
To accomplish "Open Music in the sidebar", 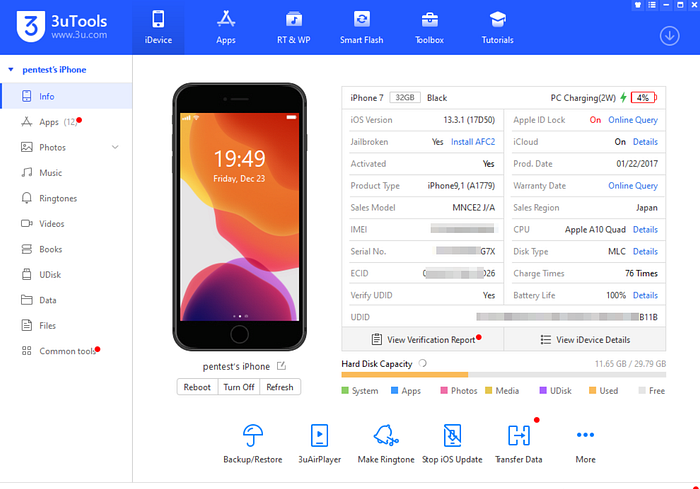I will click(x=67, y=172).
